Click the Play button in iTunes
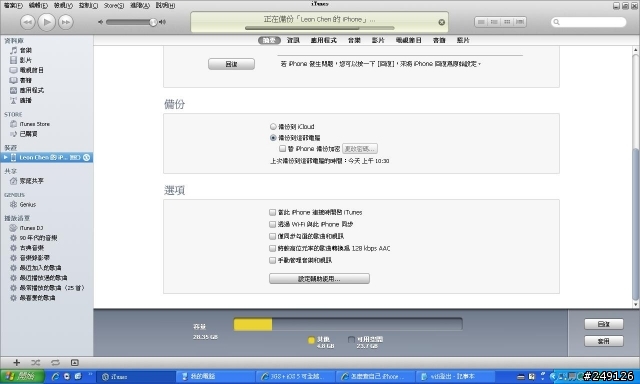This screenshot has height=384, width=640. (x=47, y=22)
